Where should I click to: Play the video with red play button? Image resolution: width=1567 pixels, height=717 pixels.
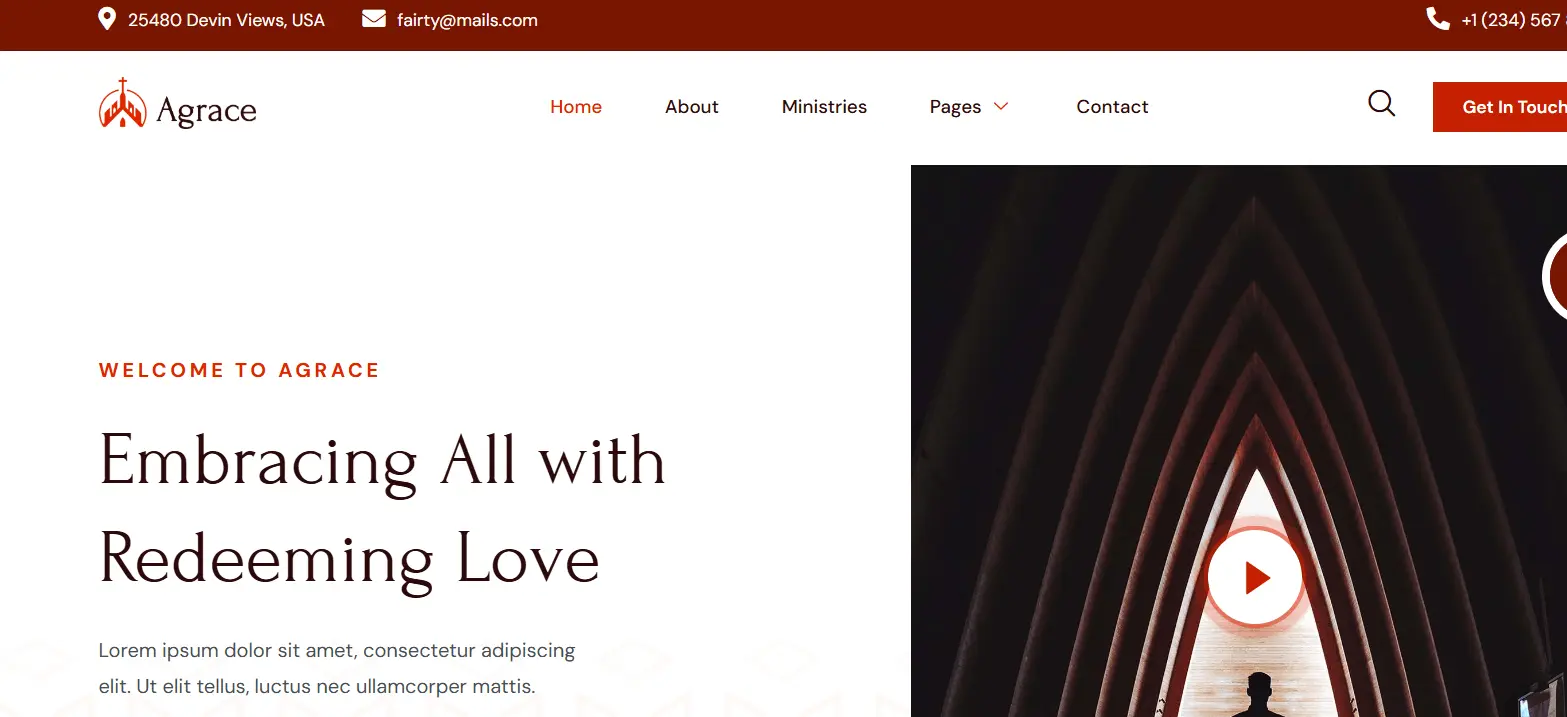point(1255,577)
